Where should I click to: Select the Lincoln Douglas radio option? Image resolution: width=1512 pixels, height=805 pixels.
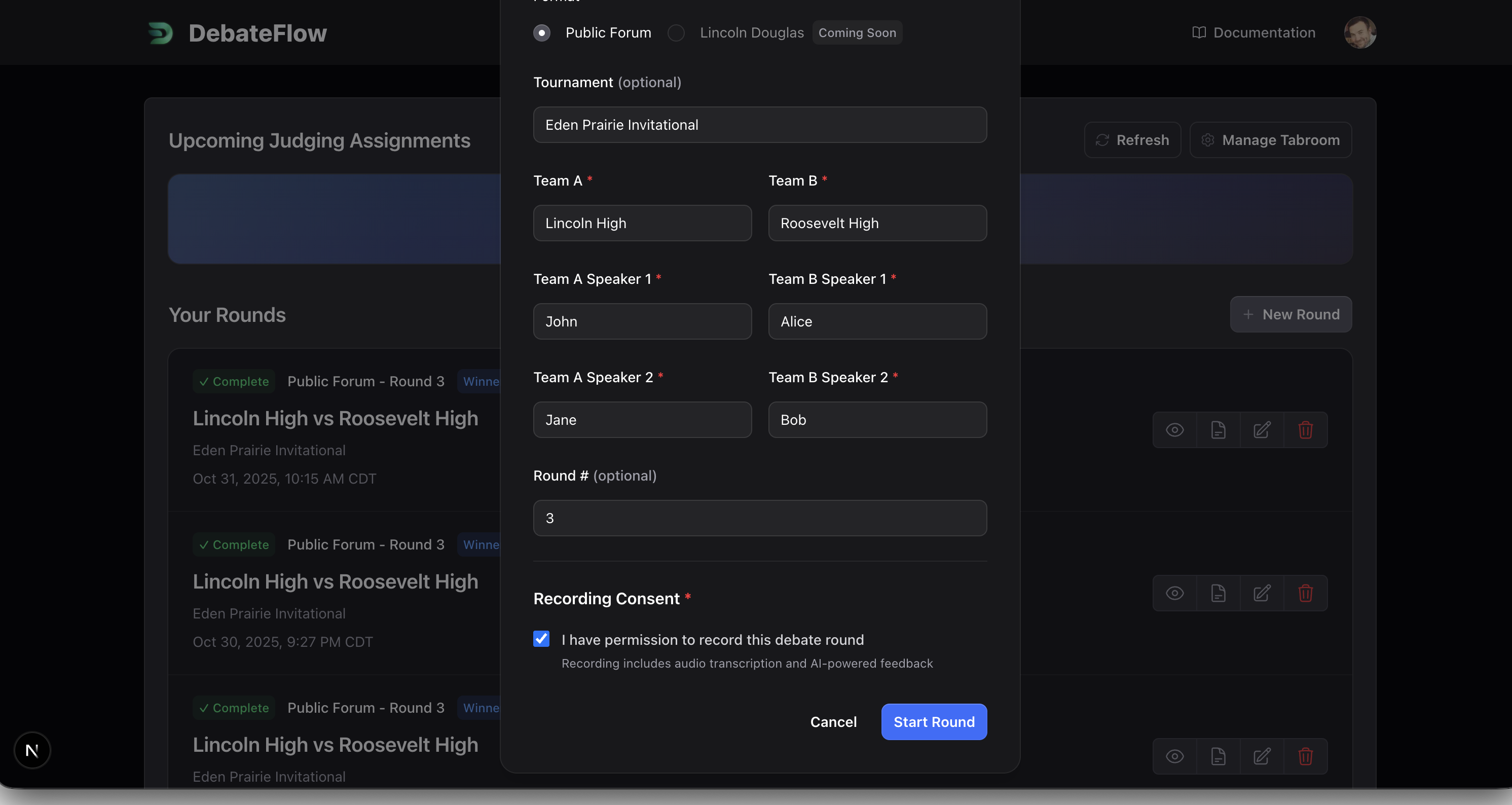(x=676, y=33)
